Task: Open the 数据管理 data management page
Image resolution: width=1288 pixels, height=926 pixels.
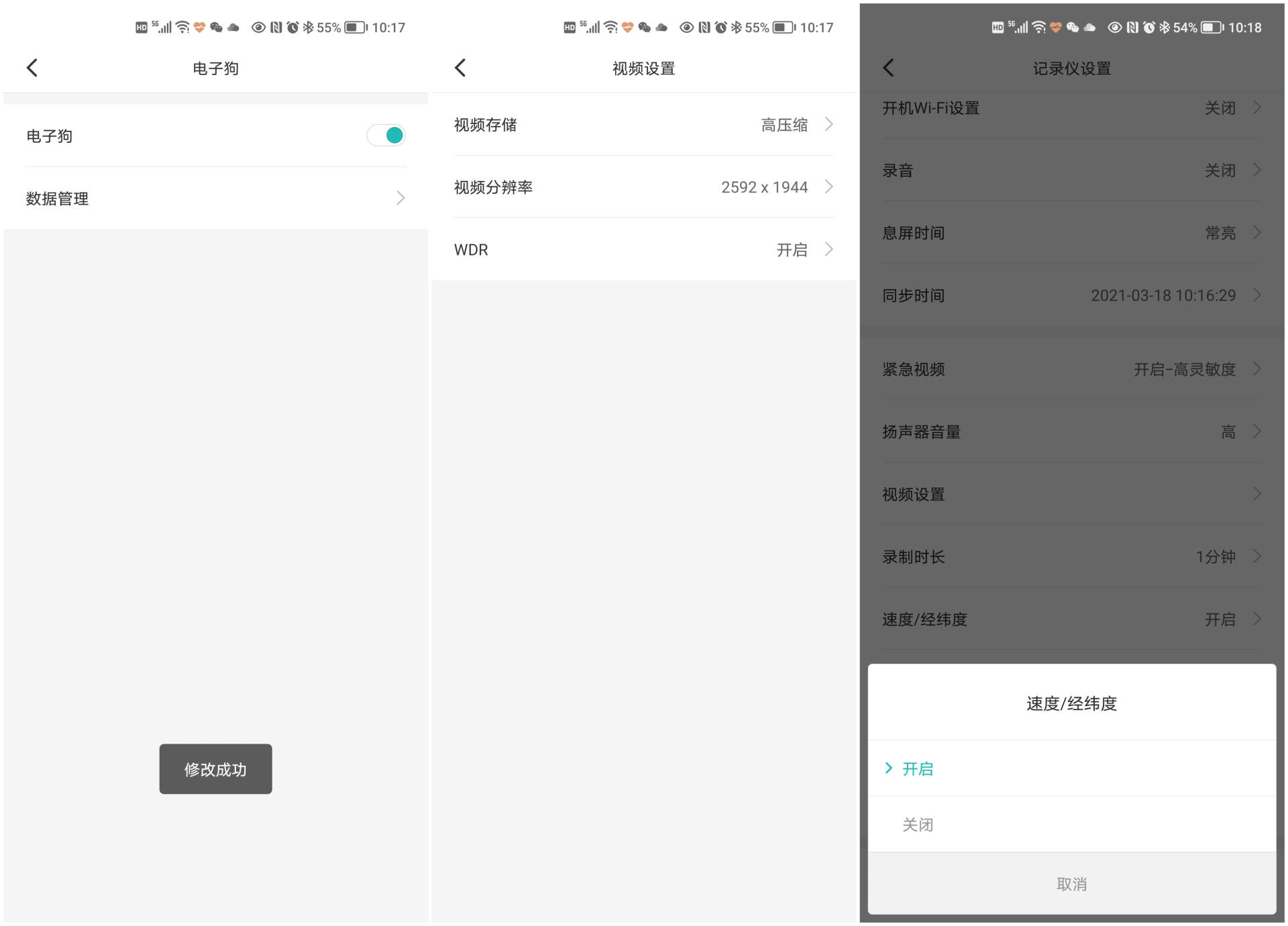Action: coord(215,198)
